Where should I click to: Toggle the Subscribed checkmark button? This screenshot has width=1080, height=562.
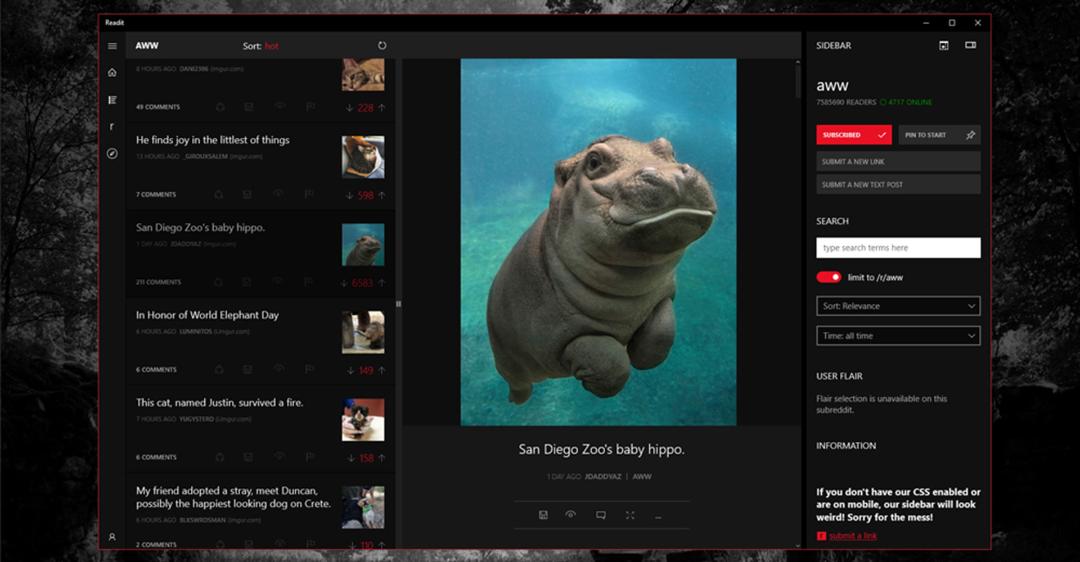coord(854,135)
